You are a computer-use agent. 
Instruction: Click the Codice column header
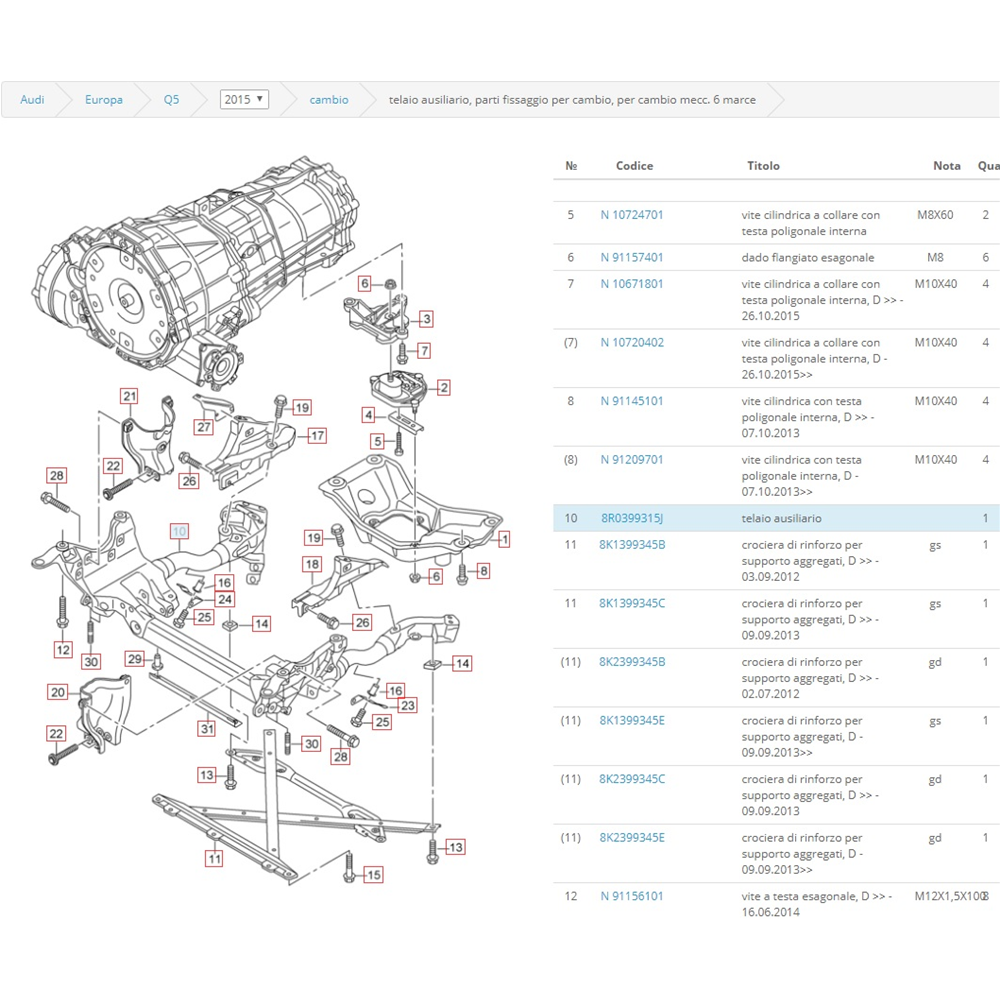tap(634, 166)
